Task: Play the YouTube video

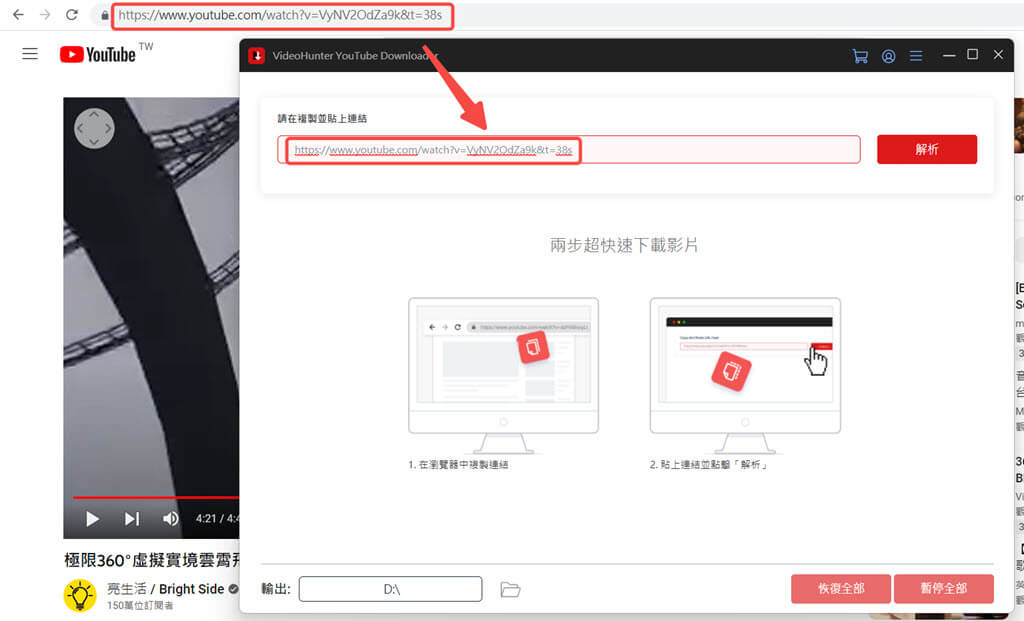Action: [93, 518]
